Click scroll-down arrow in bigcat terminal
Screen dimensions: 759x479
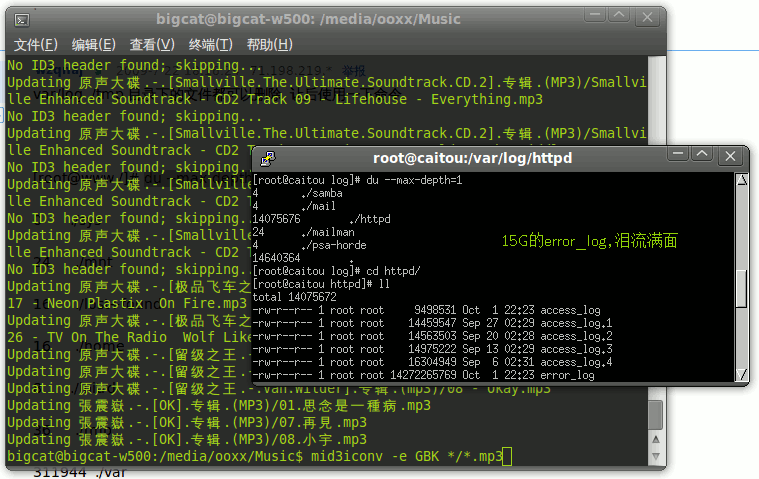pos(656,456)
